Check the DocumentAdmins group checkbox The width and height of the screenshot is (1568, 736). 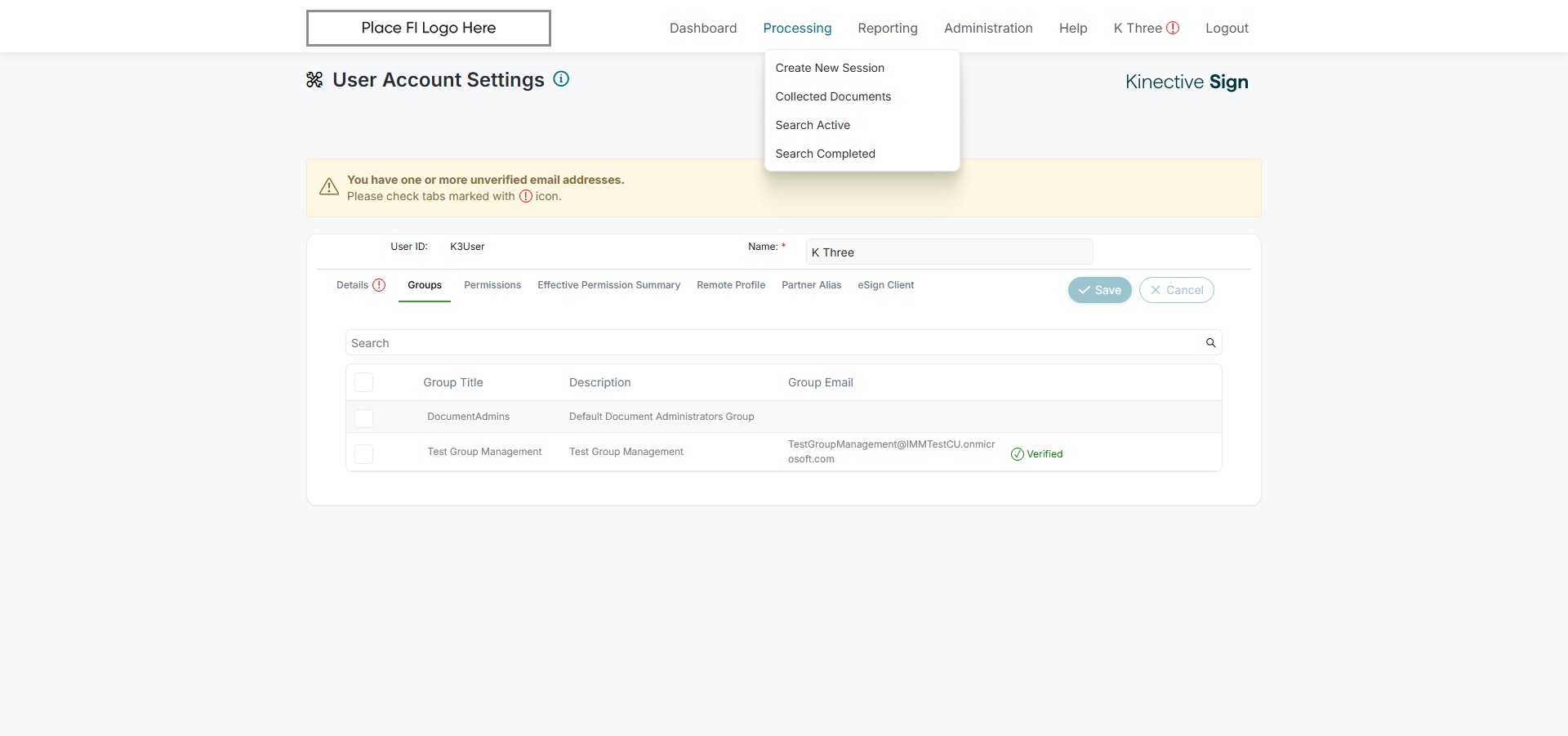click(x=364, y=418)
